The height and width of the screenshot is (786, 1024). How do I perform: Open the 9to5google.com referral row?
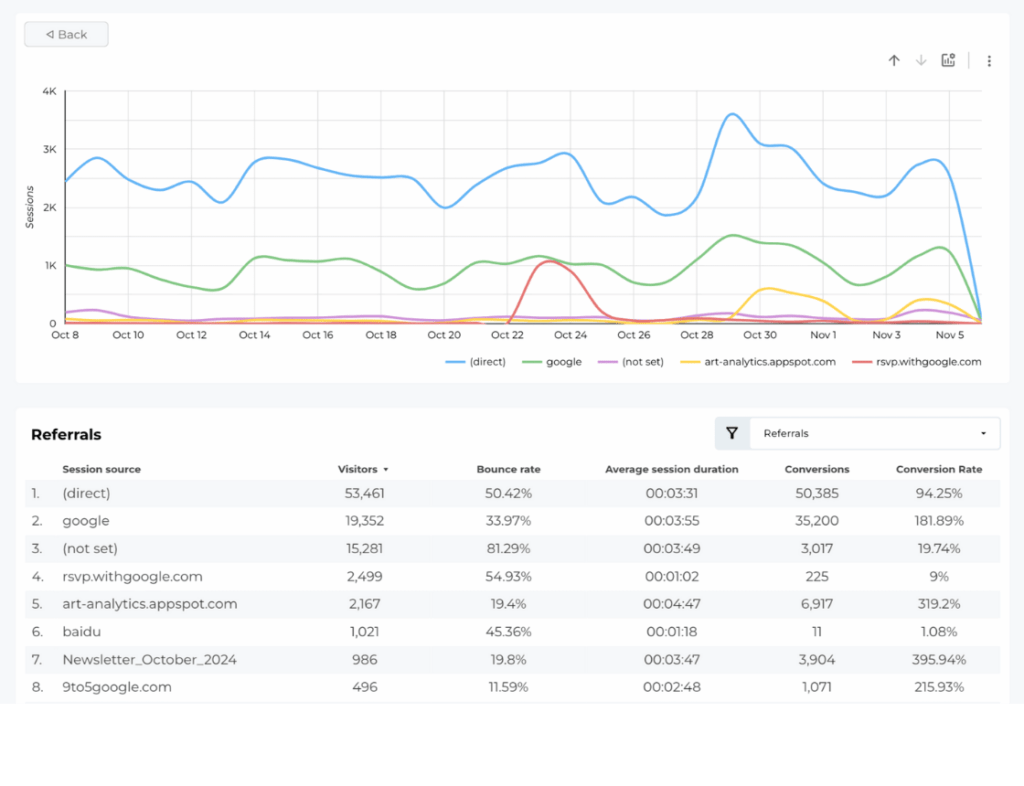[116, 687]
